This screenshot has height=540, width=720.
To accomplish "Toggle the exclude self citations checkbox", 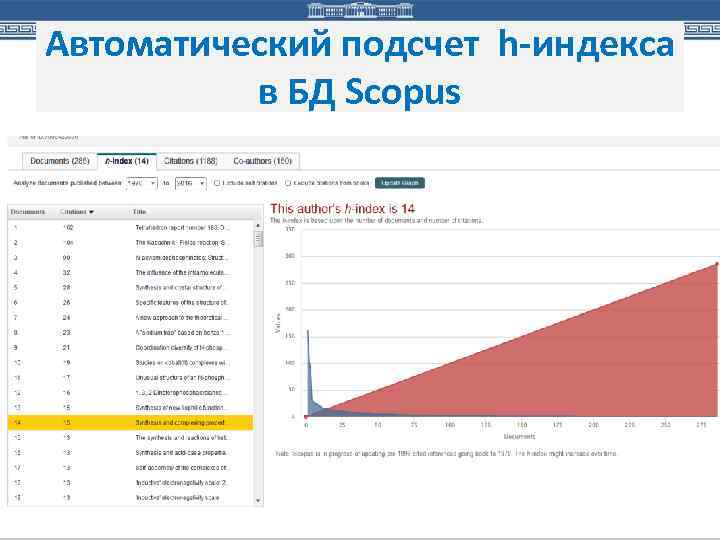I will (x=217, y=183).
